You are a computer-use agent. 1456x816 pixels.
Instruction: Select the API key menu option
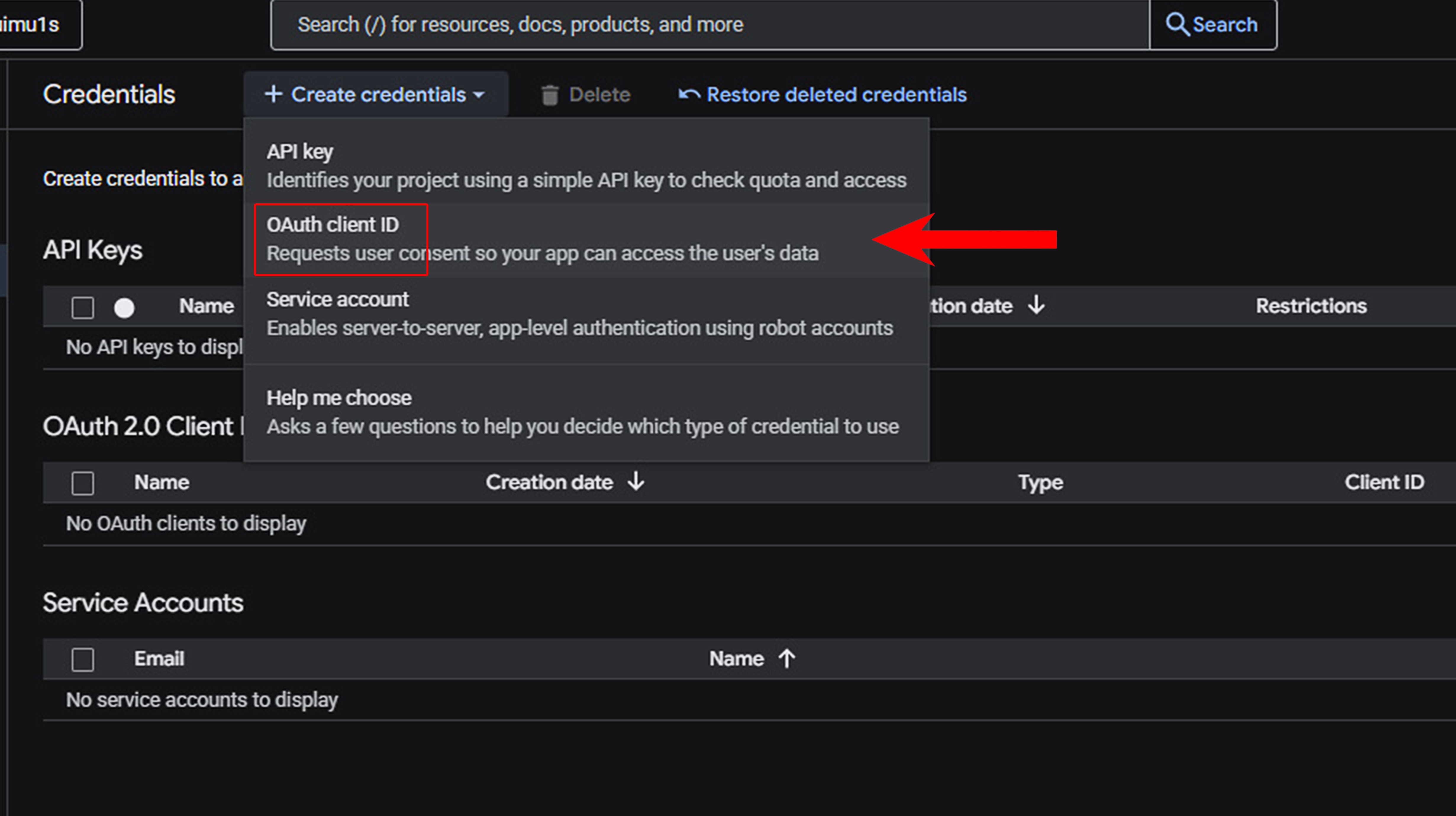coord(586,166)
